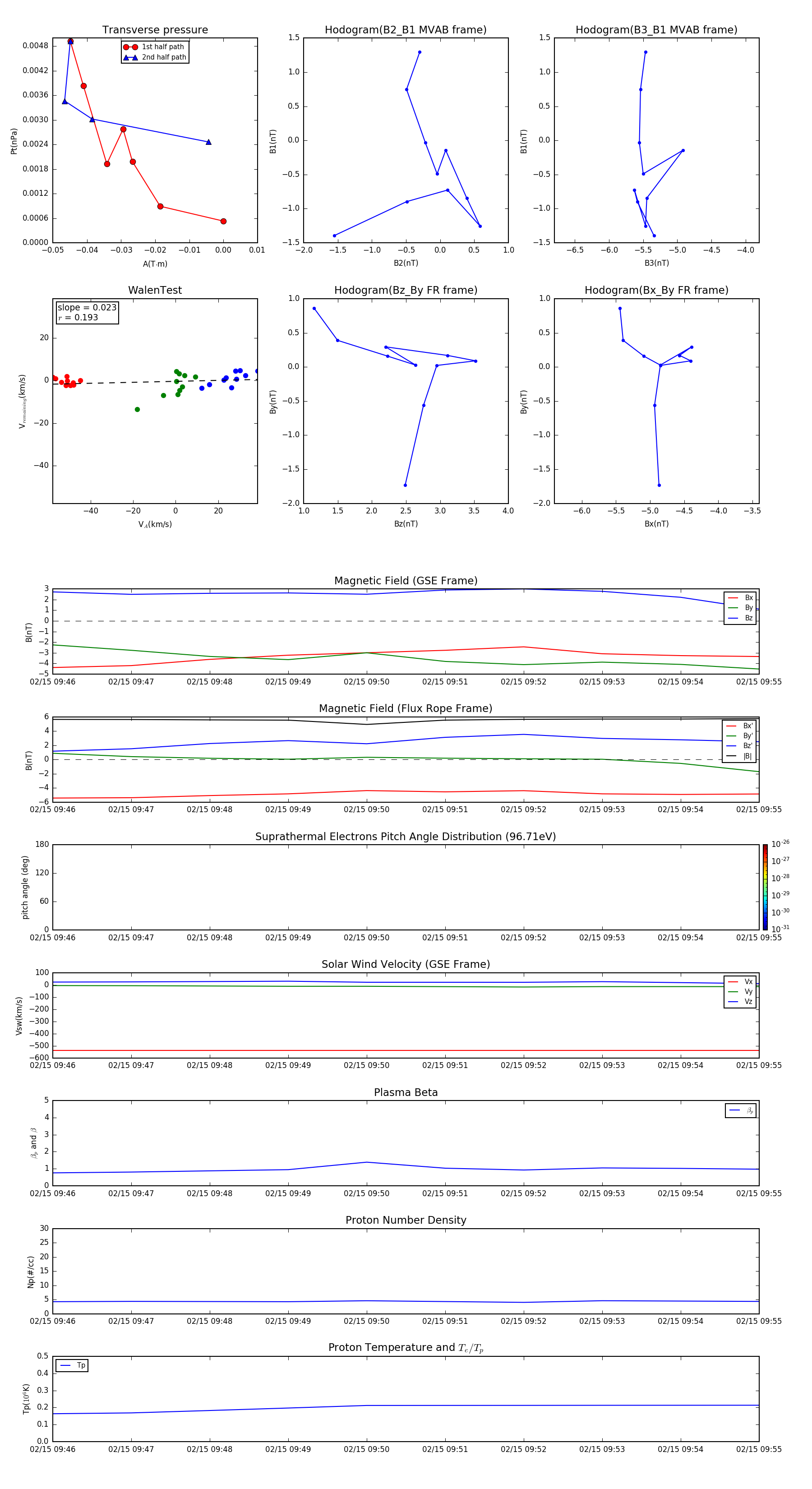Viewport: 812px width, 1489px height.
Task: Click '02/15 09:46' tick under GSE magnetic field plot
Action: pyautogui.click(x=53, y=681)
